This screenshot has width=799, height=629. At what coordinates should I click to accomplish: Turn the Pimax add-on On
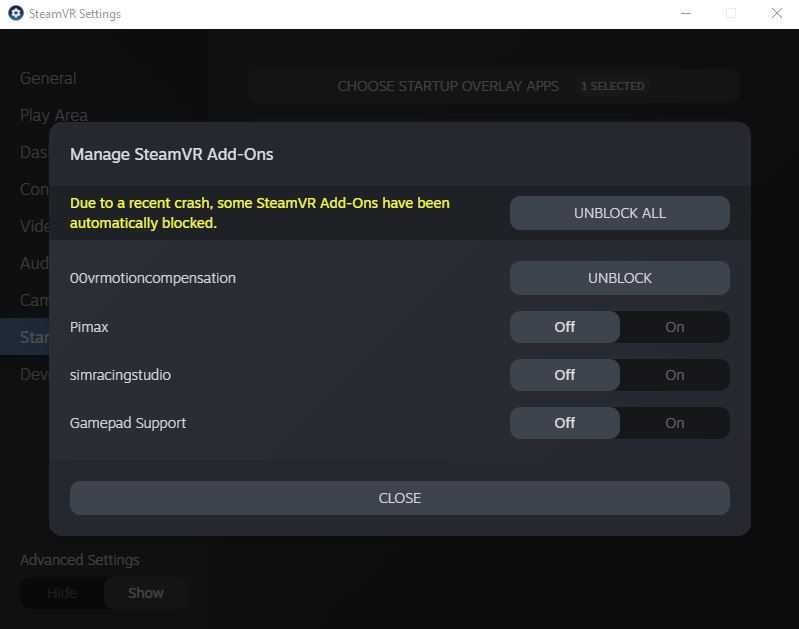click(x=675, y=327)
